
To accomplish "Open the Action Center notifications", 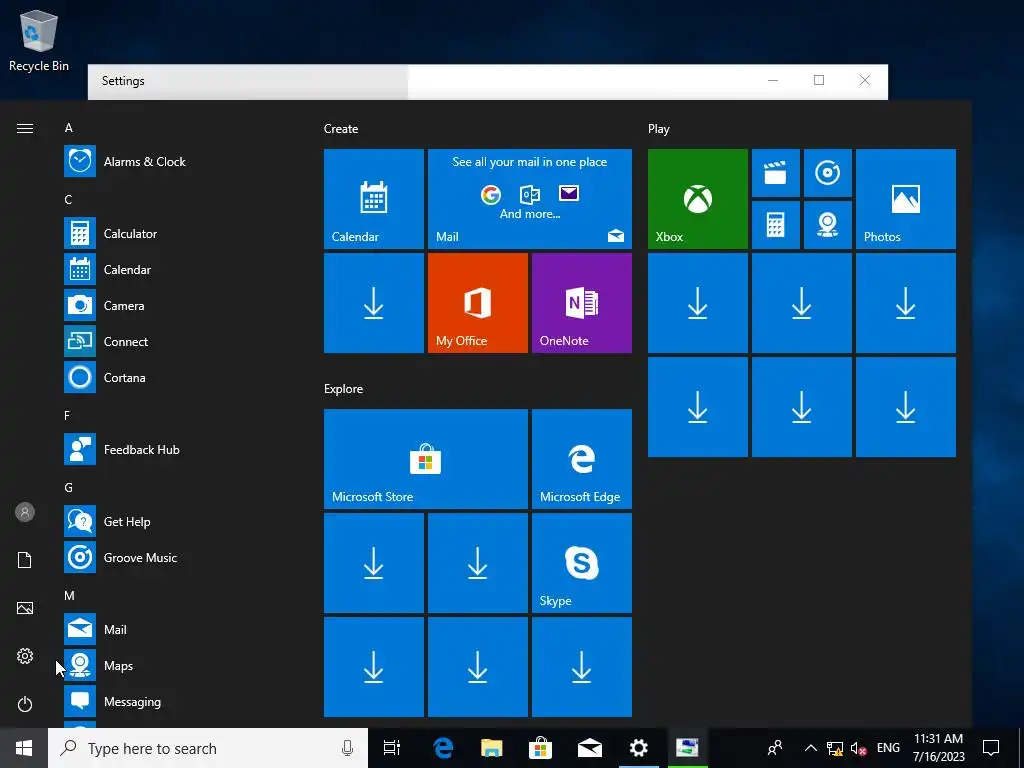I will click(991, 748).
